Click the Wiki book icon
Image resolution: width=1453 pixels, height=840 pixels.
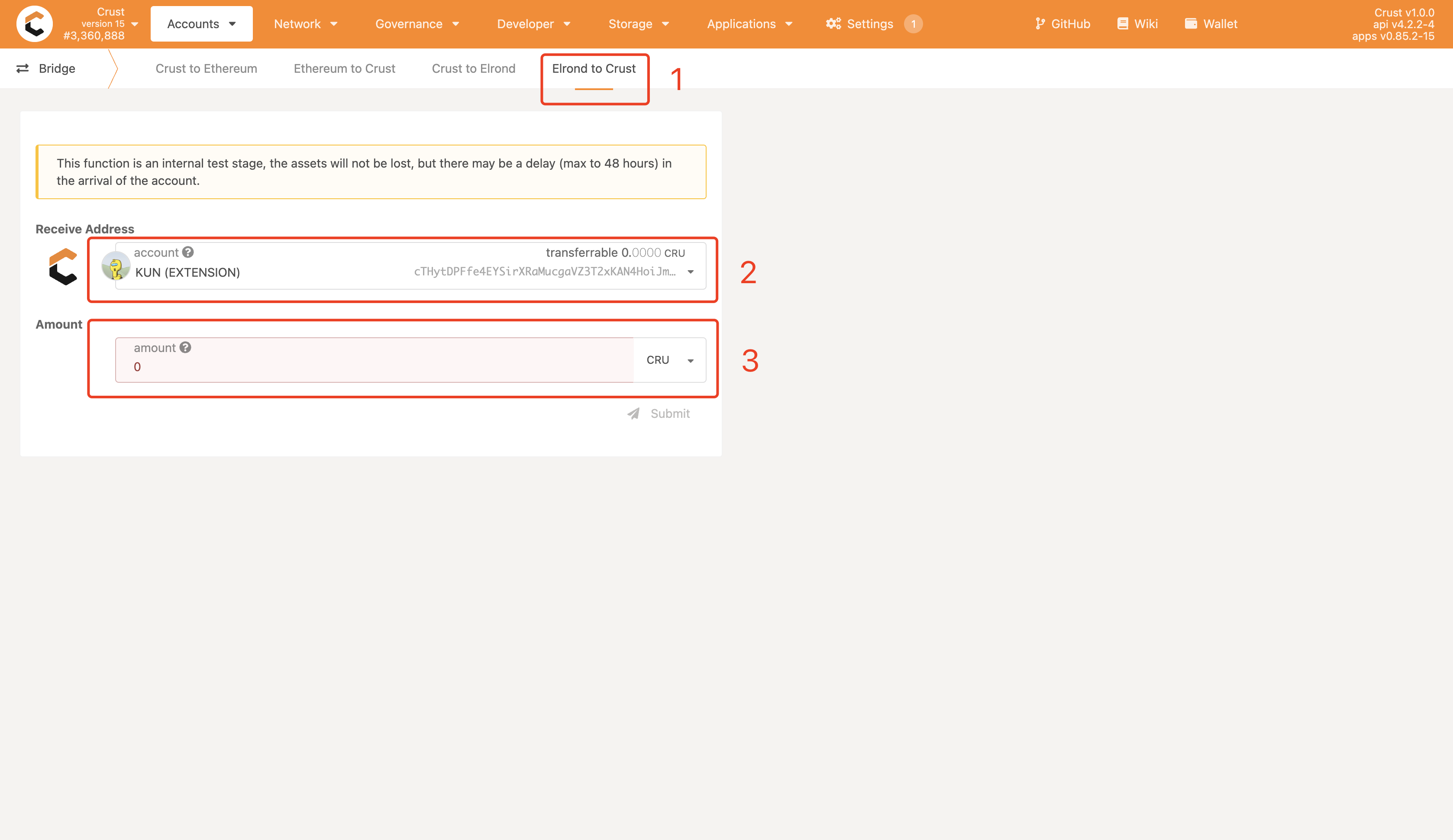(1122, 24)
